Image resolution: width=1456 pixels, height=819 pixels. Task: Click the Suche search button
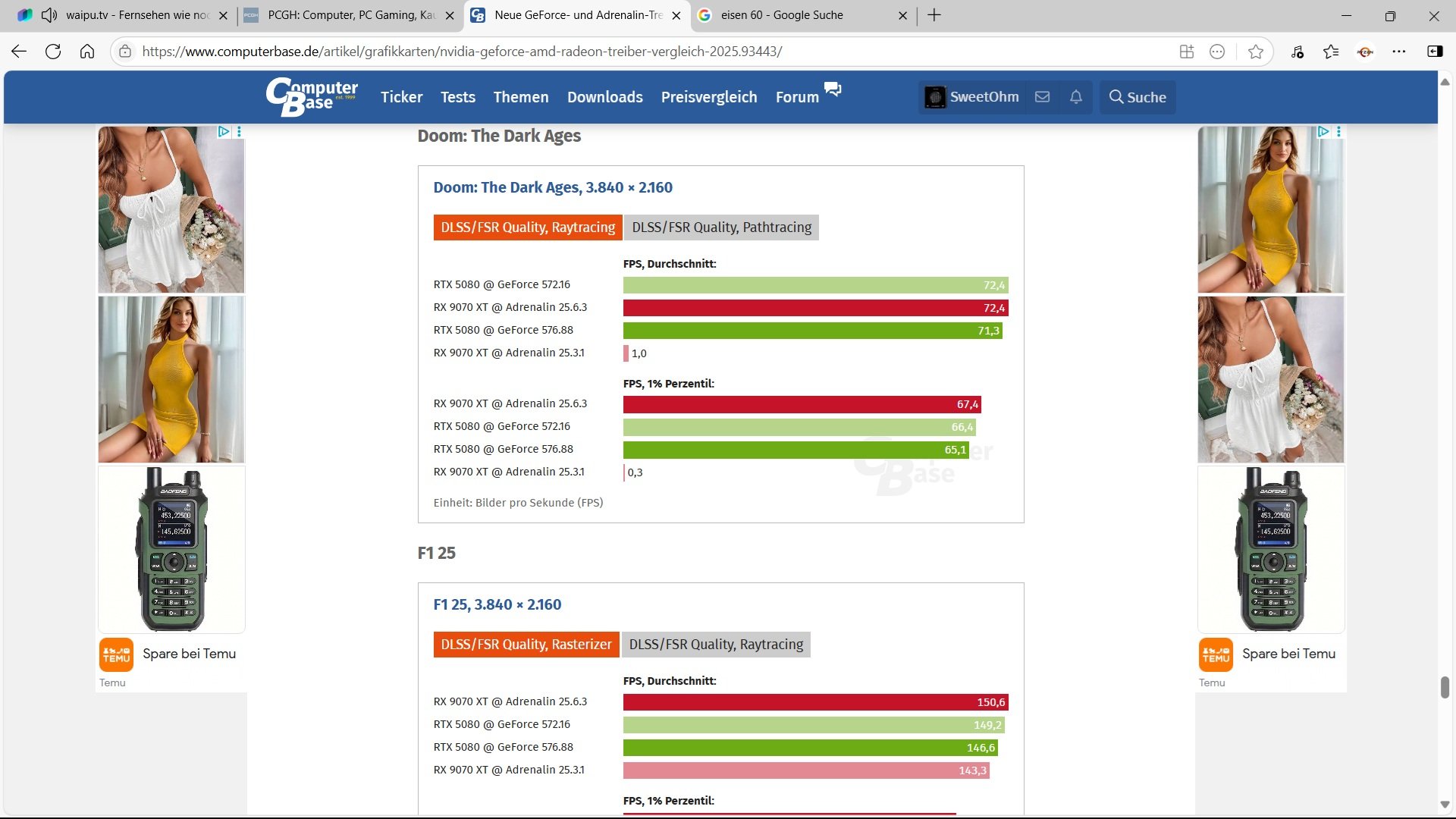coord(1137,97)
